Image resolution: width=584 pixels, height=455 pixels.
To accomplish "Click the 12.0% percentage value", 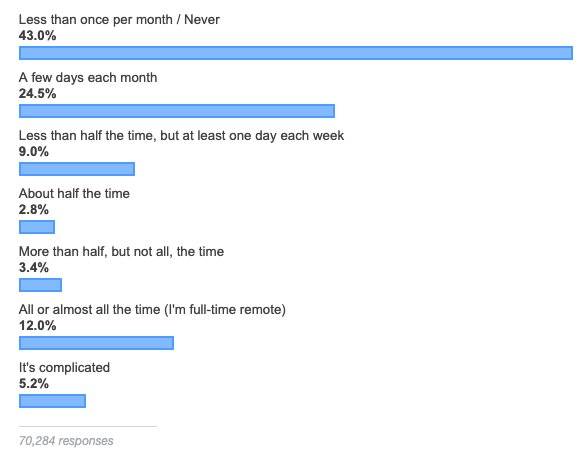I will (37, 326).
